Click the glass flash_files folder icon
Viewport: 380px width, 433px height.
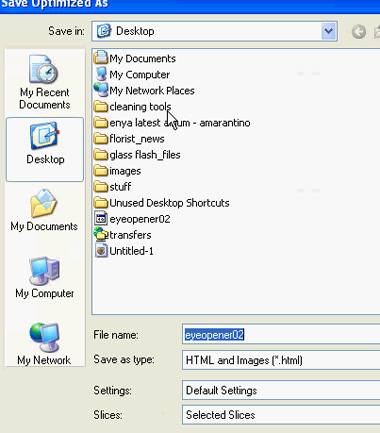[x=101, y=154]
